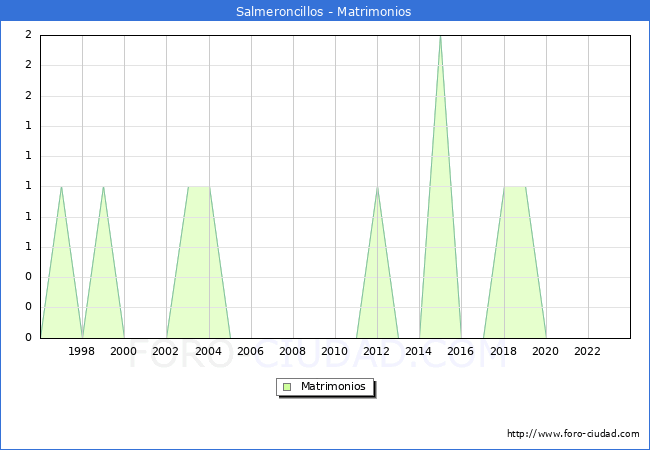Click the 2008 x-axis label
Viewport: 650px width, 450px height.
point(292,351)
